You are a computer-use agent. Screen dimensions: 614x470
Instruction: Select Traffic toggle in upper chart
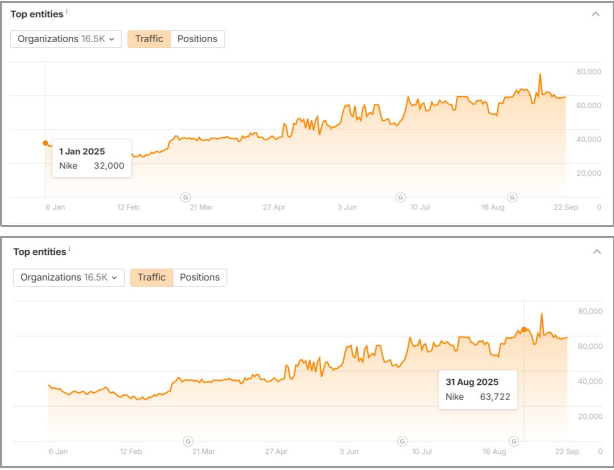pyautogui.click(x=149, y=39)
